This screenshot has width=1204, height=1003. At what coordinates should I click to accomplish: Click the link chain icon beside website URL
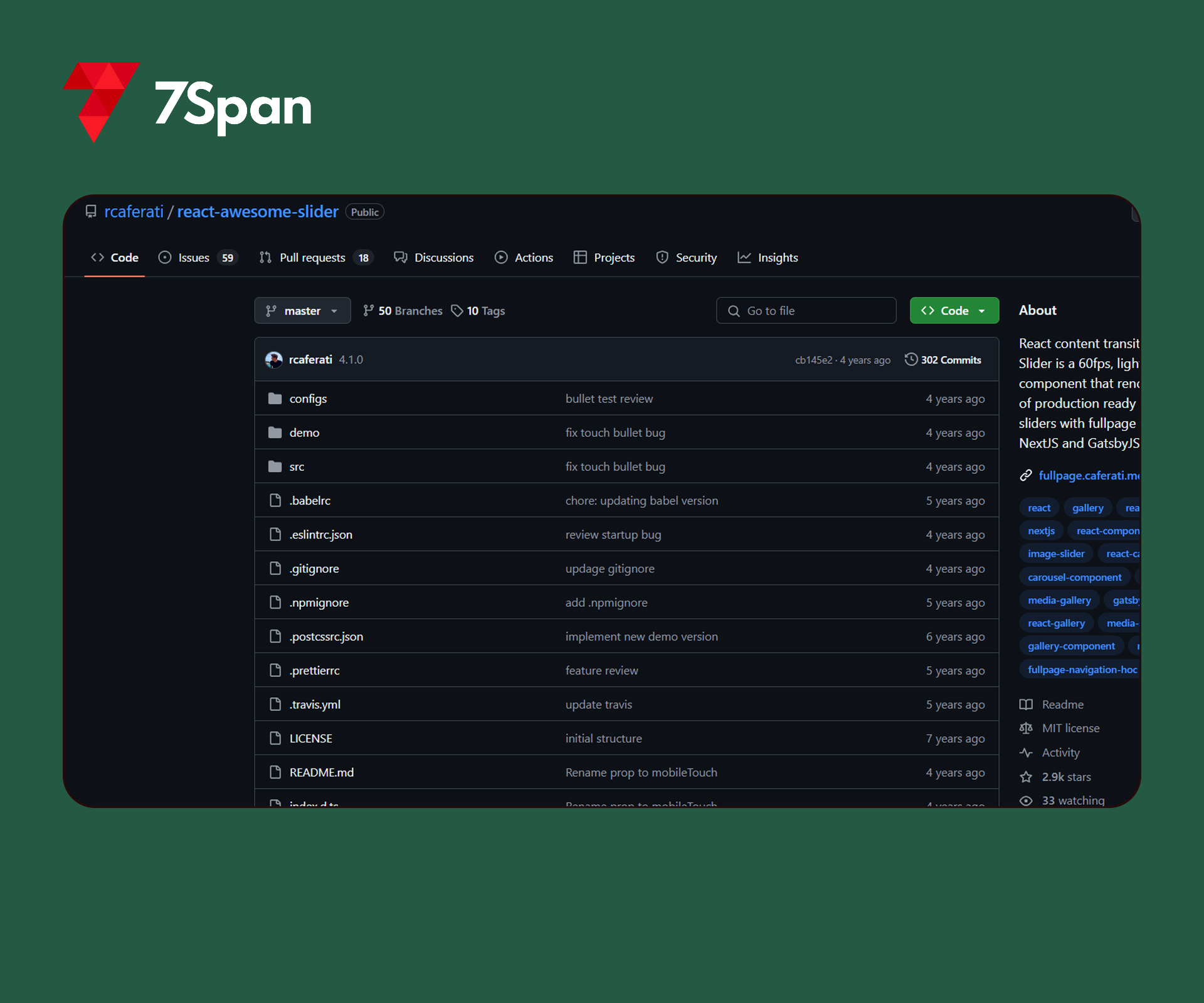click(1026, 475)
